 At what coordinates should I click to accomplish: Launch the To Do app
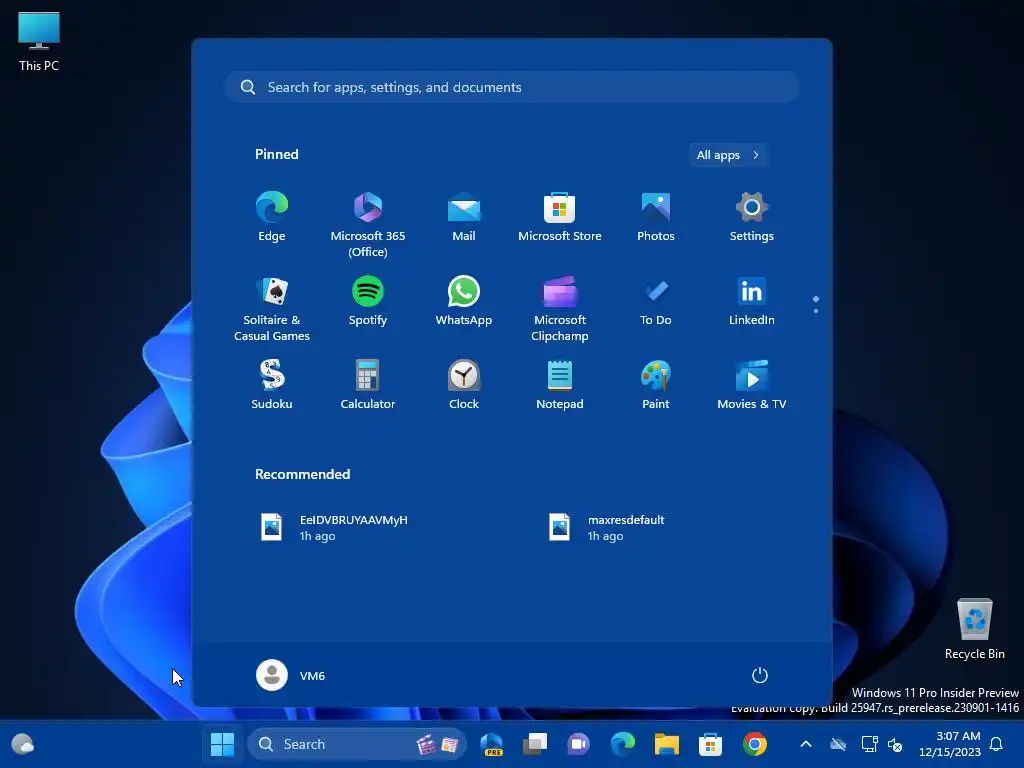coord(656,302)
